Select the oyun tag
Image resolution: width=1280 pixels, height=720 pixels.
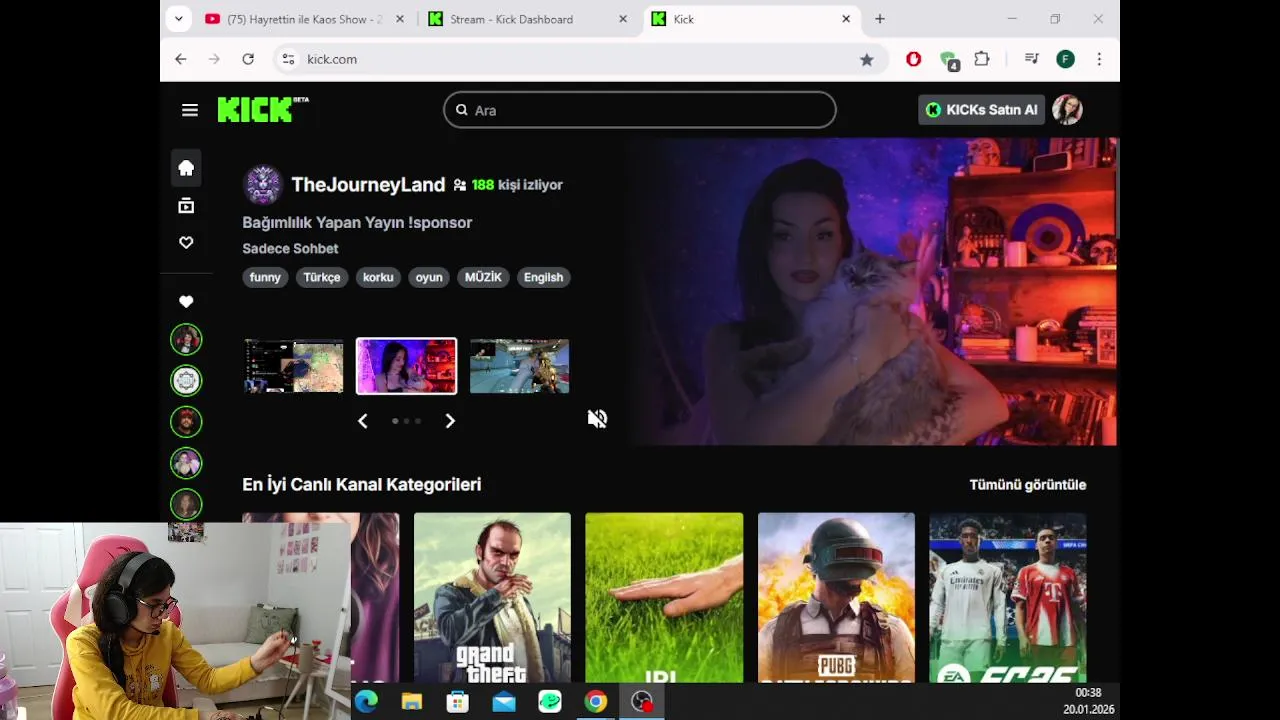pyautogui.click(x=429, y=277)
